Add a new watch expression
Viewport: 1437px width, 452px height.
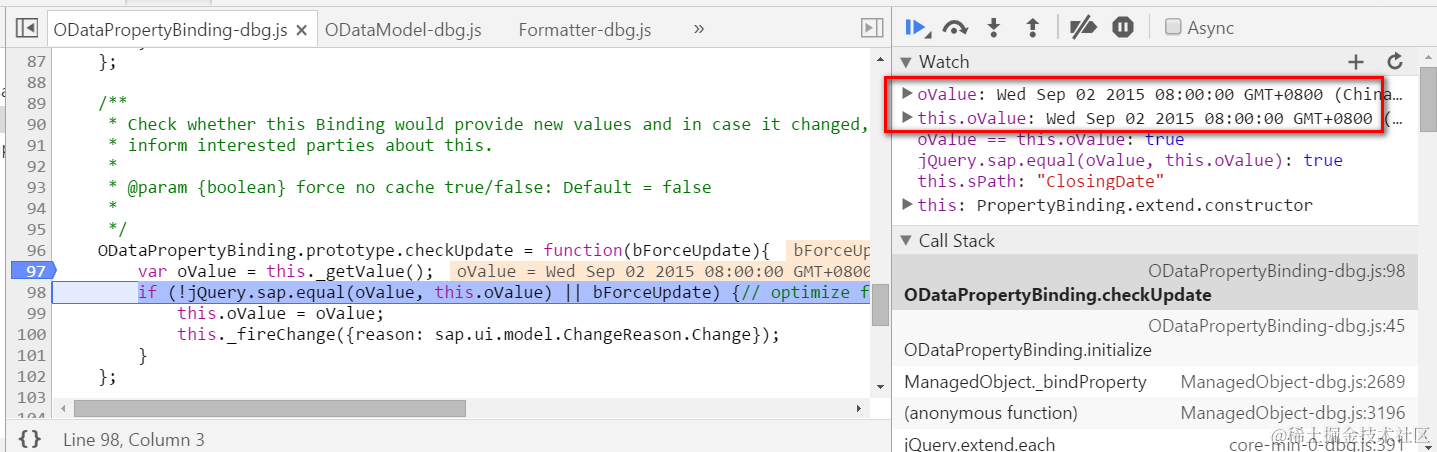[x=1355, y=62]
